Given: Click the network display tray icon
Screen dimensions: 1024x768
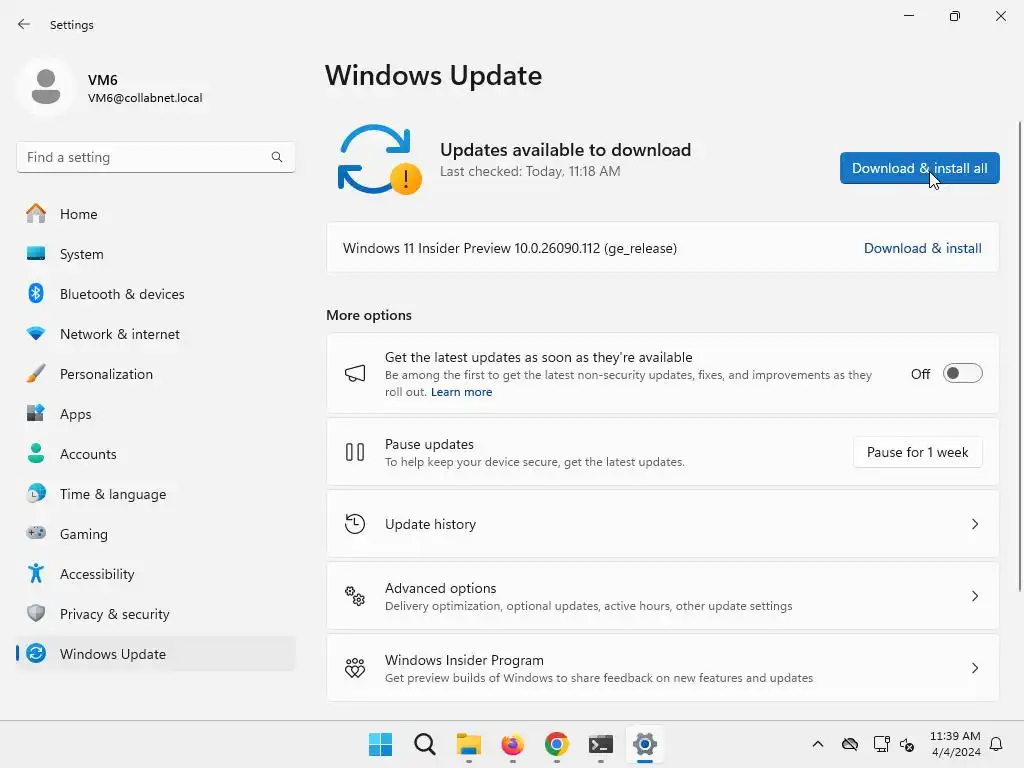Looking at the screenshot, I should pos(881,744).
